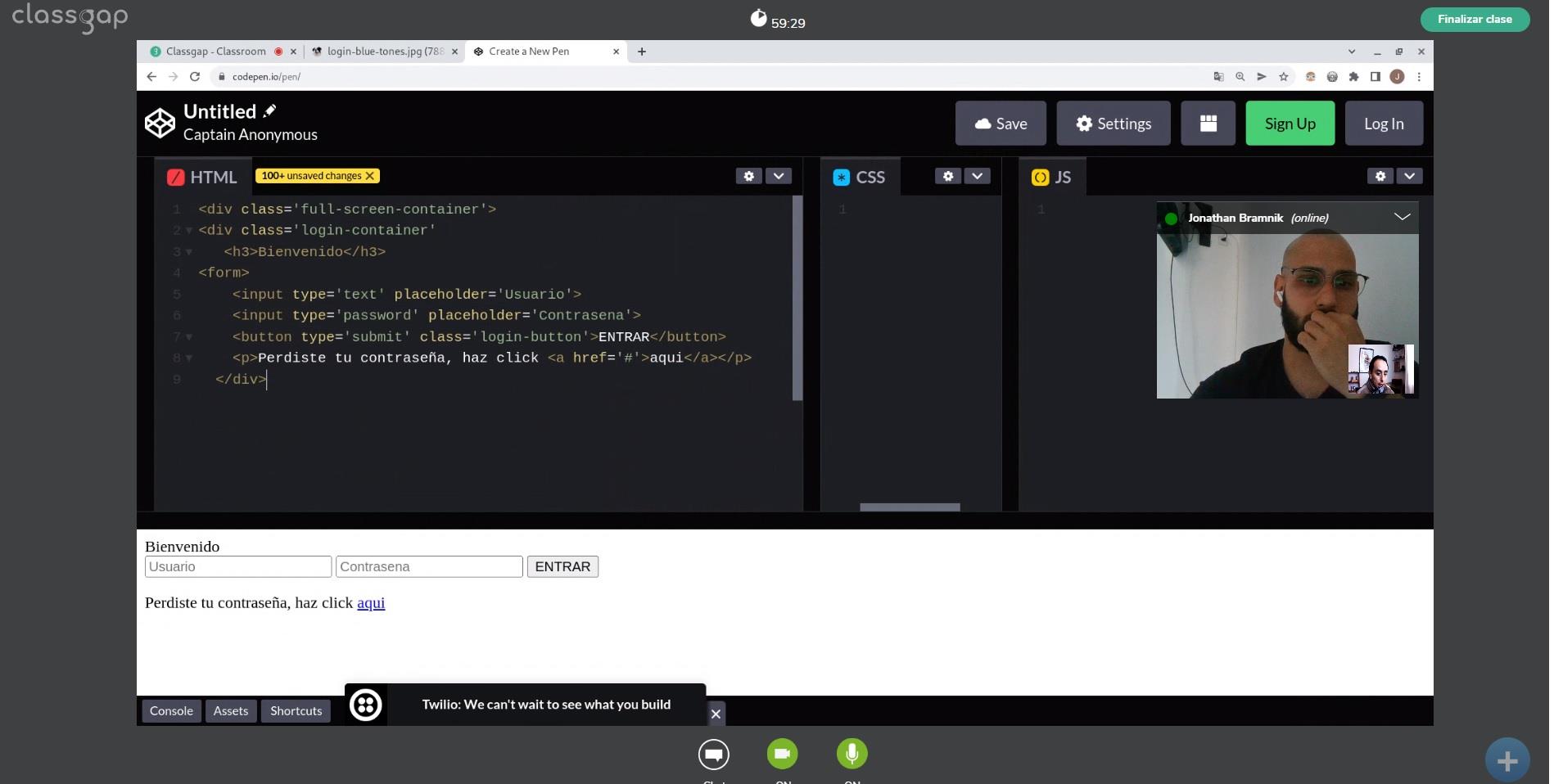This screenshot has width=1563, height=784.
Task: Turn off the camera toggle
Action: [782, 754]
